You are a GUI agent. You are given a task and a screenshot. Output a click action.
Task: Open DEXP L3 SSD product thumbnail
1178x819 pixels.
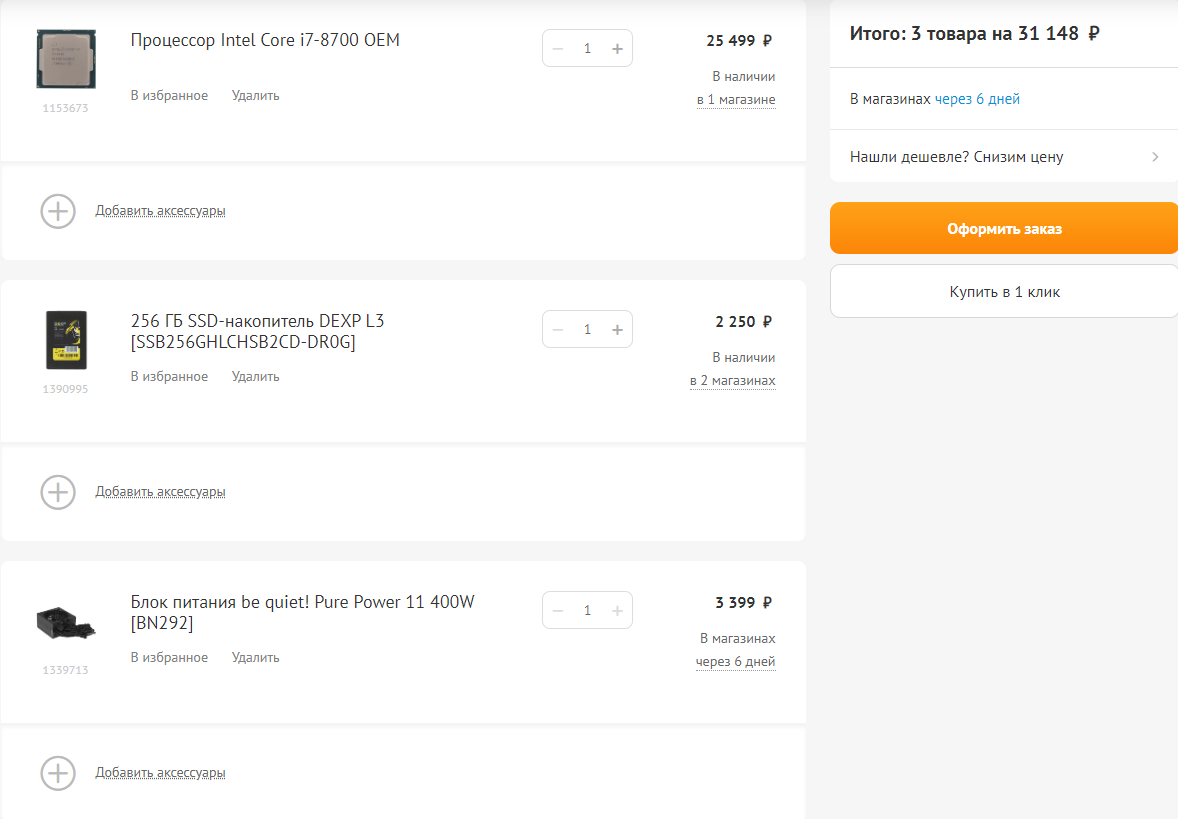tap(66, 340)
